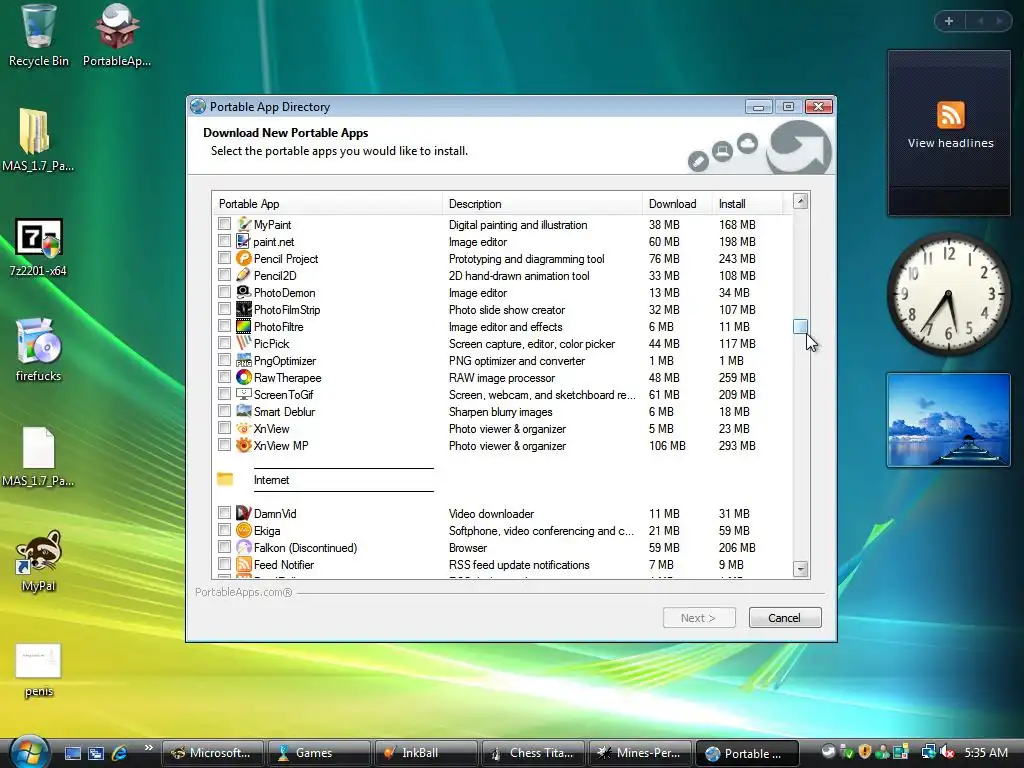Click the RawTherapee color wheel icon

[x=244, y=377]
